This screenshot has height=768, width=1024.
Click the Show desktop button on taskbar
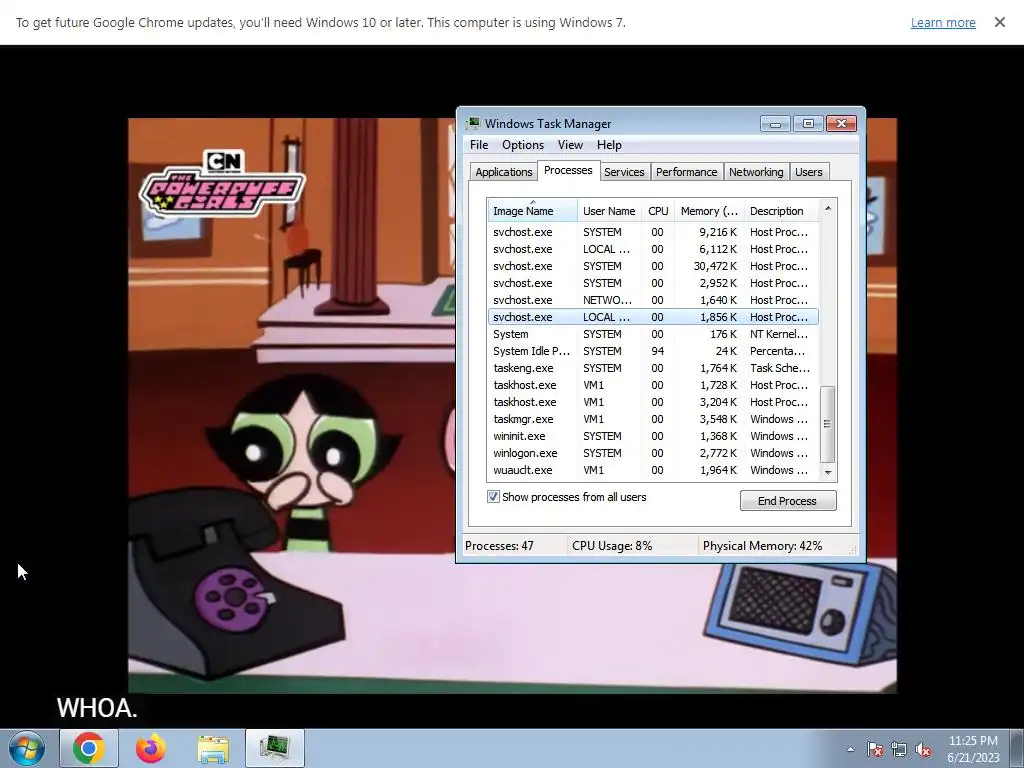click(x=1017, y=748)
